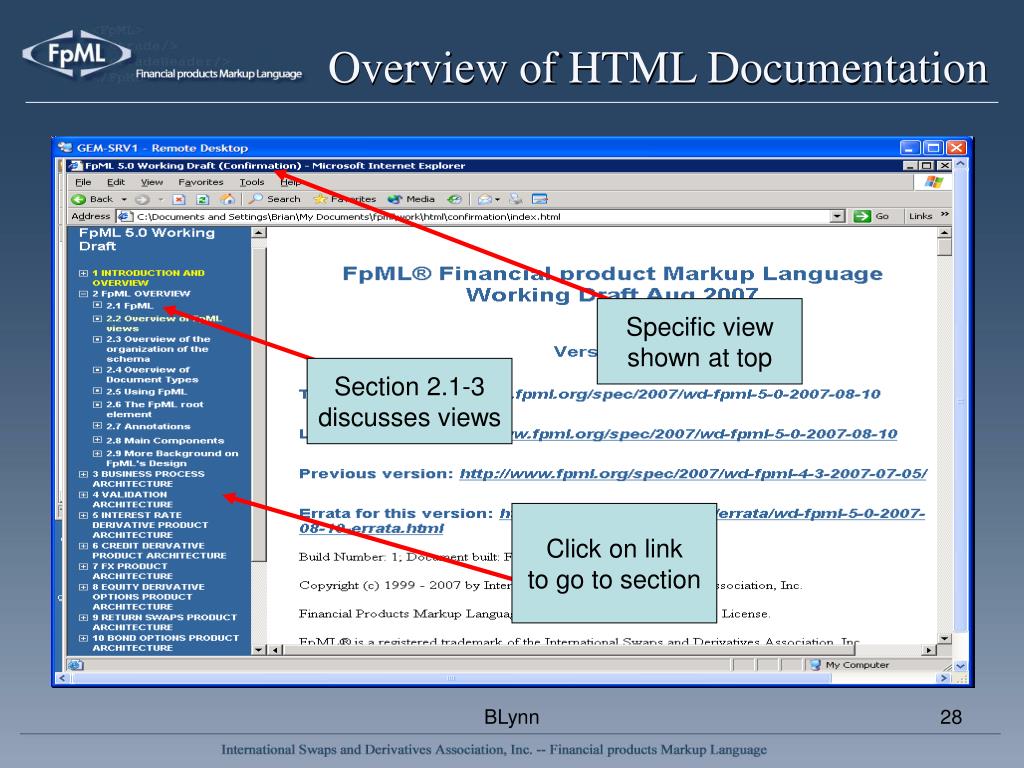Go to the Home page icon

pyautogui.click(x=227, y=199)
